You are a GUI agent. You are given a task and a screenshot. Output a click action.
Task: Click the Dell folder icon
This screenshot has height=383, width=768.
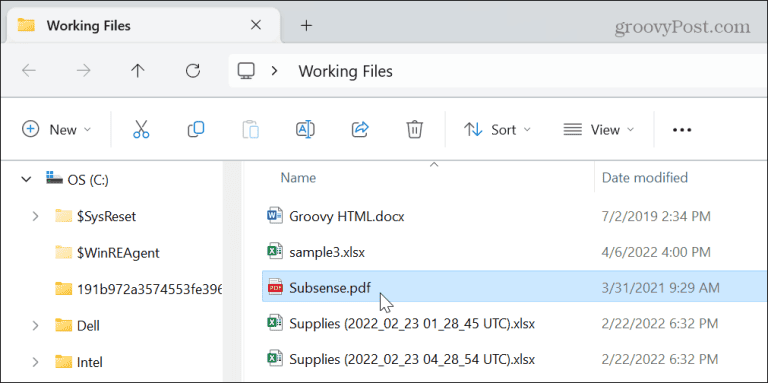tap(64, 325)
